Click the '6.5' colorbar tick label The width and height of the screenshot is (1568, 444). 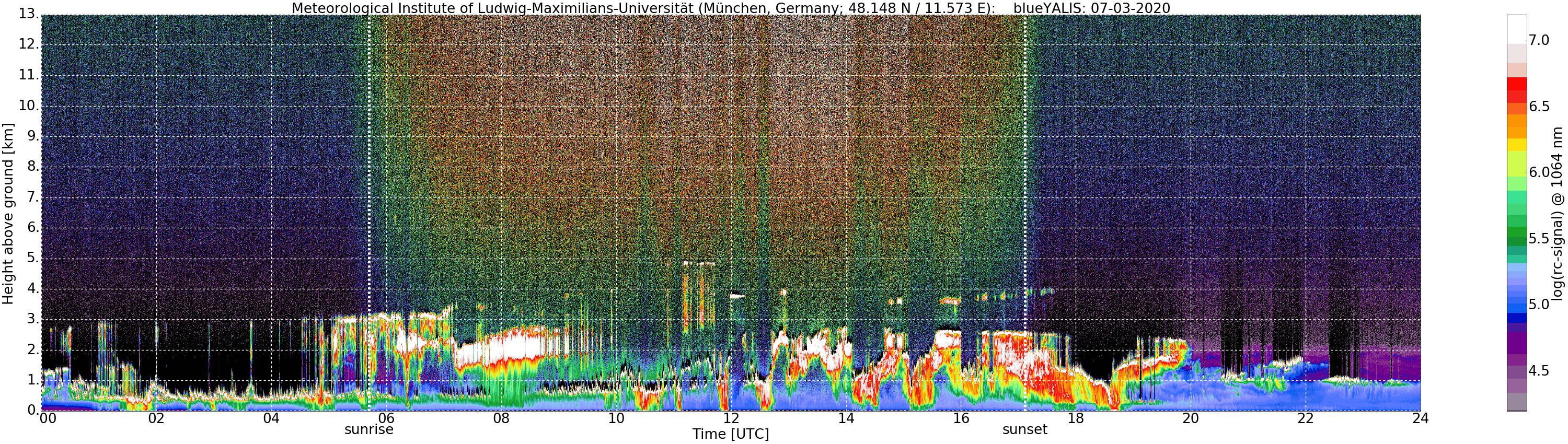[x=1539, y=107]
